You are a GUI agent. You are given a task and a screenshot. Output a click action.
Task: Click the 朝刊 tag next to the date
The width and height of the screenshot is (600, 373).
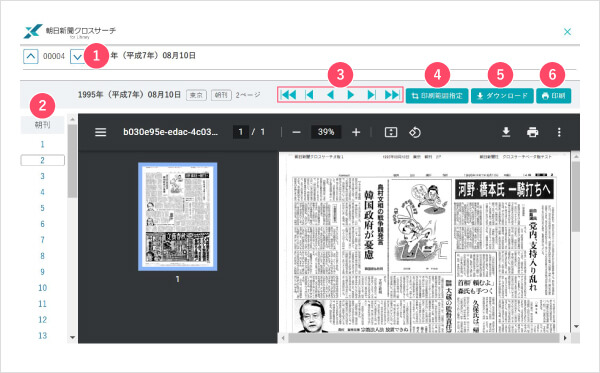tap(221, 95)
